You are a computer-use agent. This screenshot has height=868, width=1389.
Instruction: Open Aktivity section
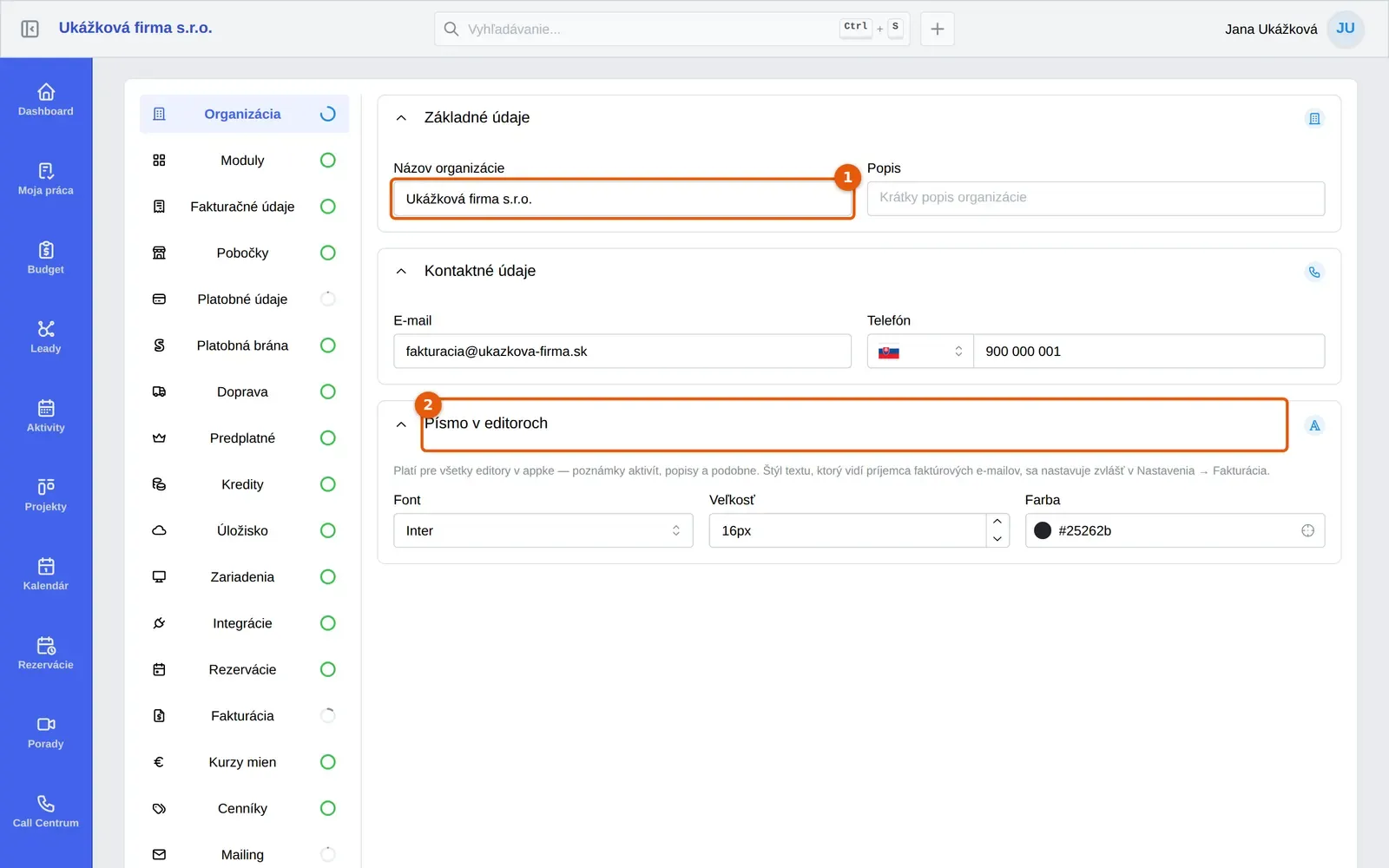pos(46,416)
